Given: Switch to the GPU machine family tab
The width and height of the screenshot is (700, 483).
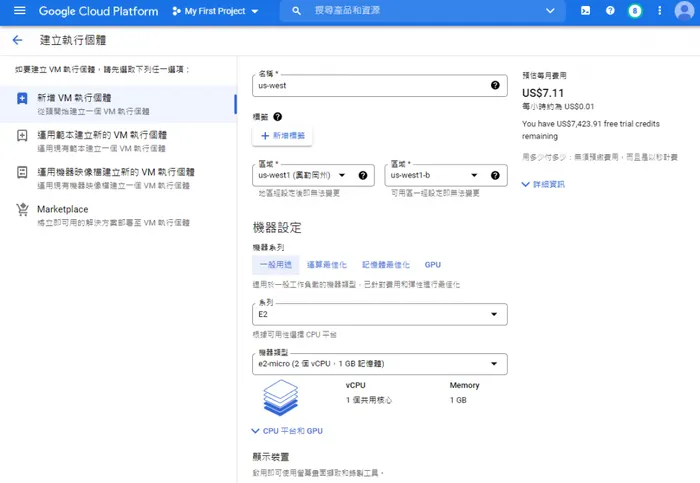Looking at the screenshot, I should (433, 265).
